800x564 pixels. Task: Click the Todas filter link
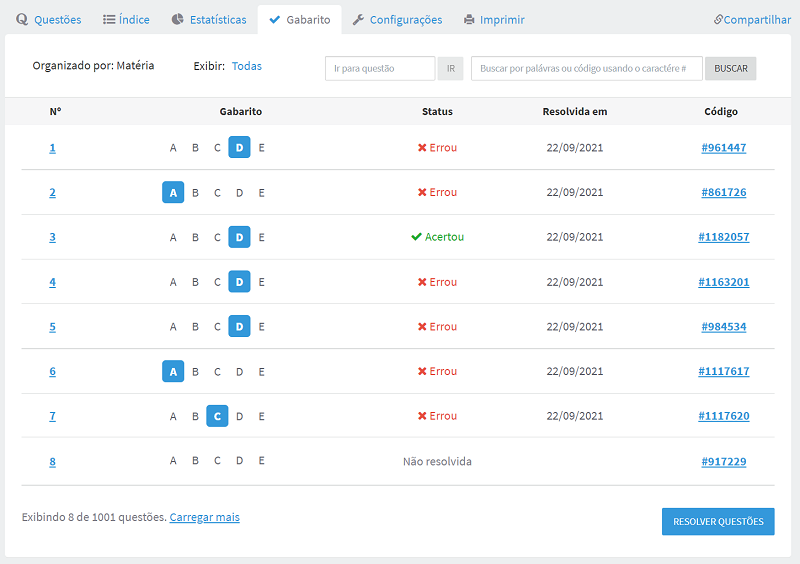click(x=246, y=66)
